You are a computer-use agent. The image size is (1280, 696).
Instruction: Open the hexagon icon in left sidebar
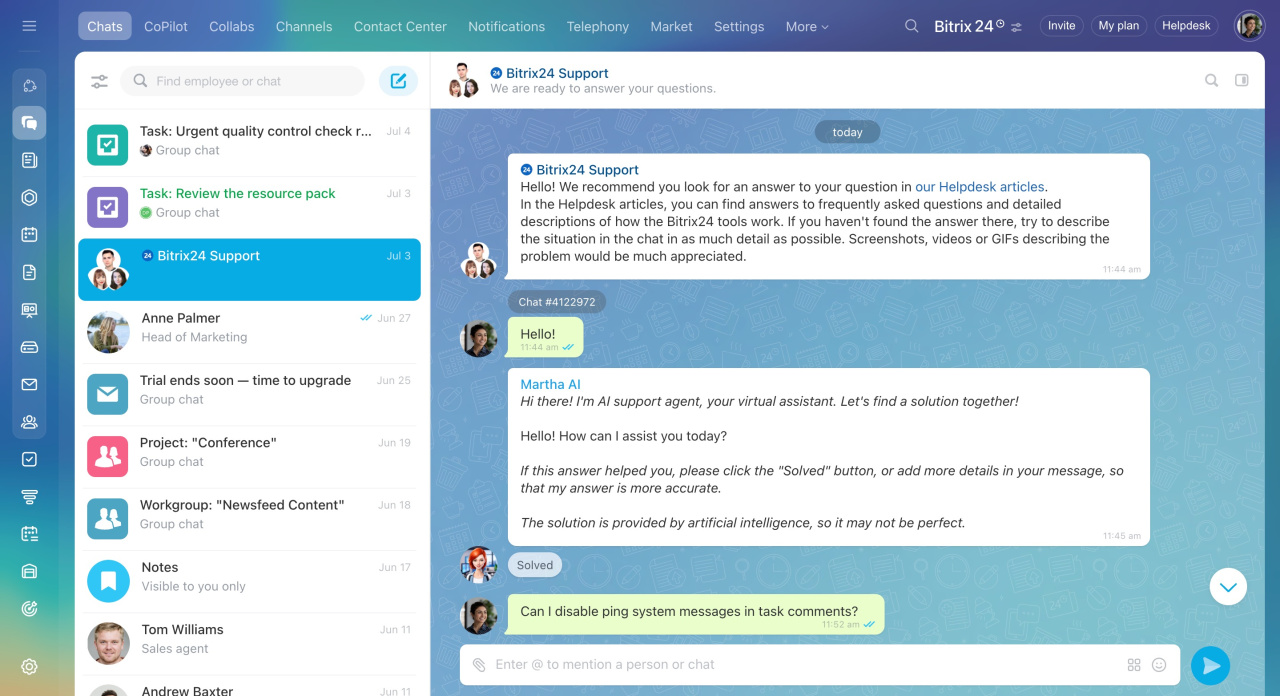click(29, 197)
